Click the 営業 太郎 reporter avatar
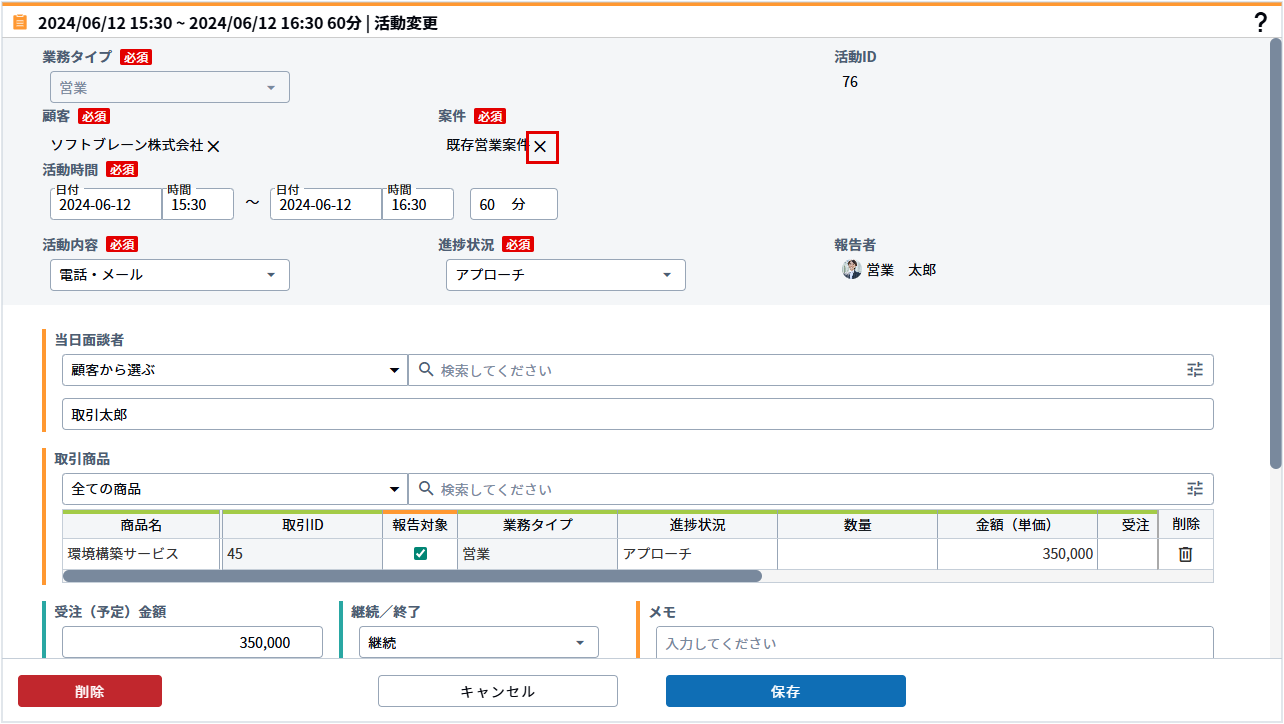The width and height of the screenshot is (1284, 724). (852, 270)
